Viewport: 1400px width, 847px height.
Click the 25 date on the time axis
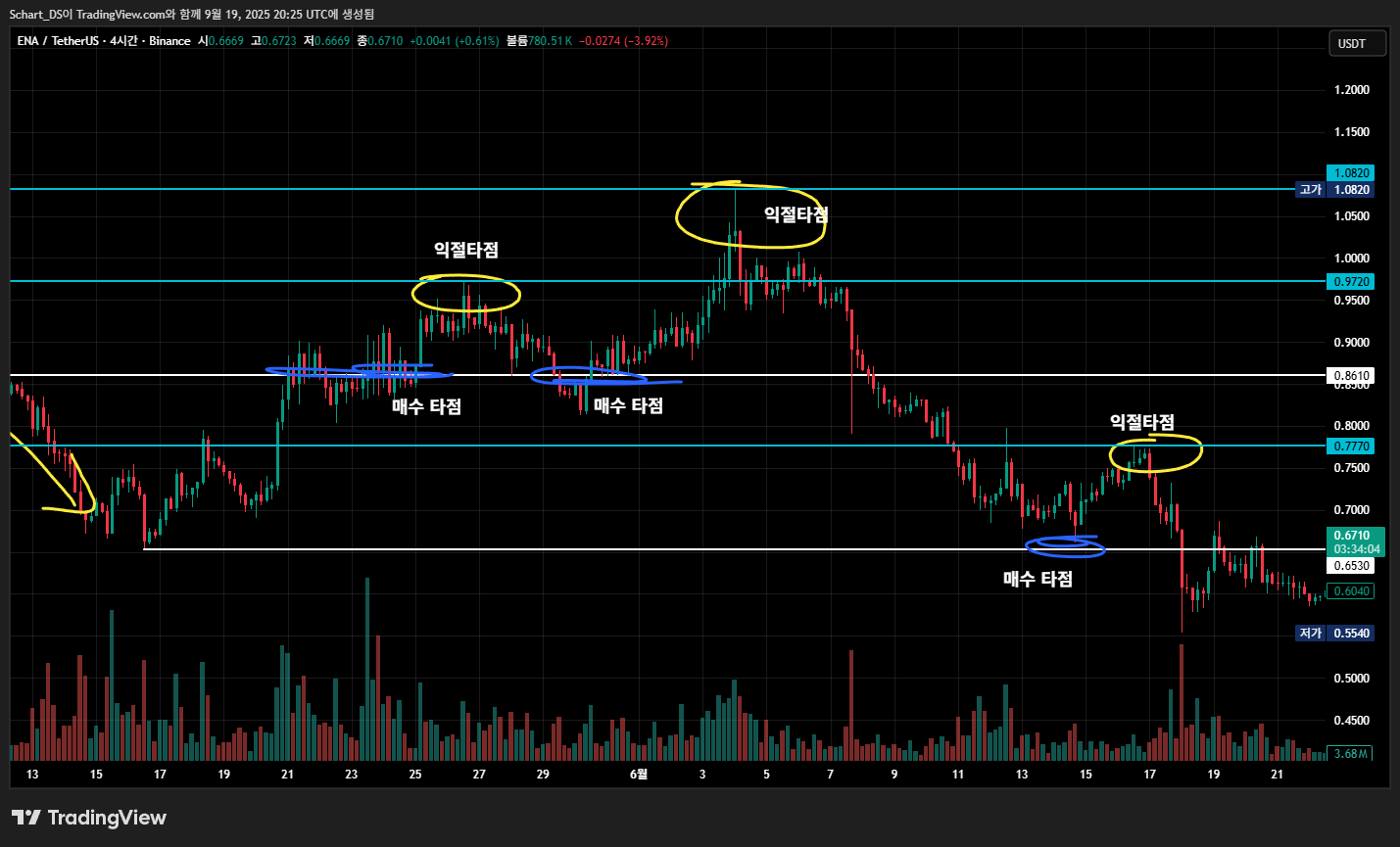(x=415, y=775)
